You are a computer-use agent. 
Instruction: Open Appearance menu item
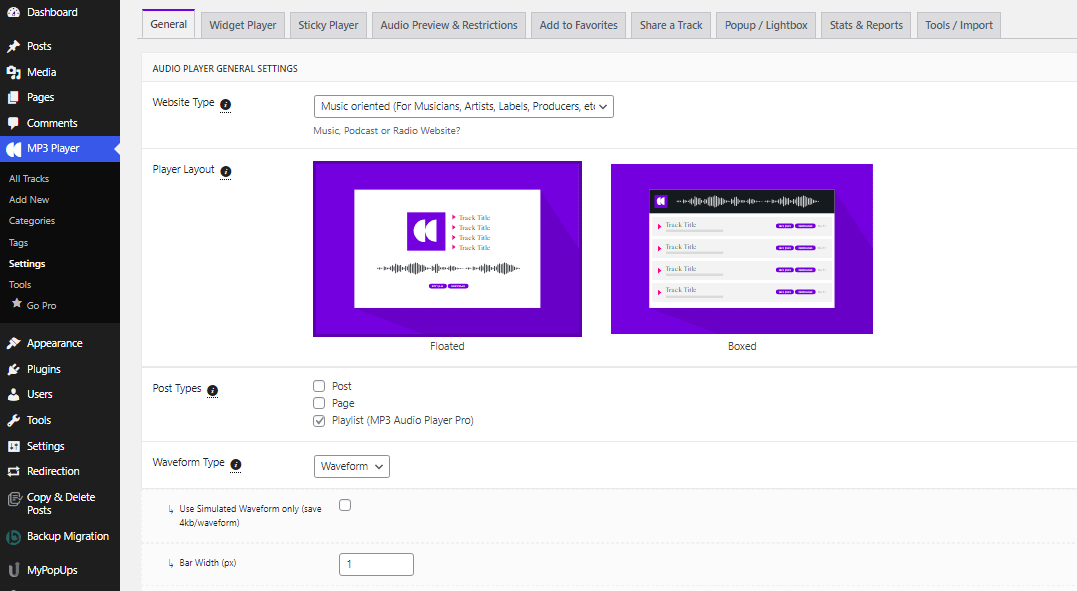(60, 344)
